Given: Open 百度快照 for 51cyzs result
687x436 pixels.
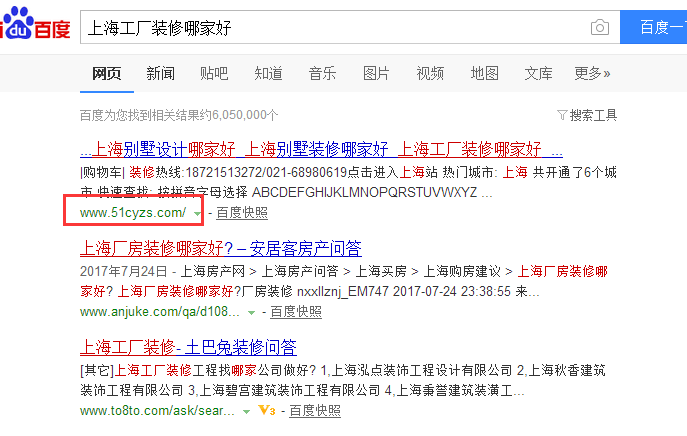Looking at the screenshot, I should pos(242,213).
